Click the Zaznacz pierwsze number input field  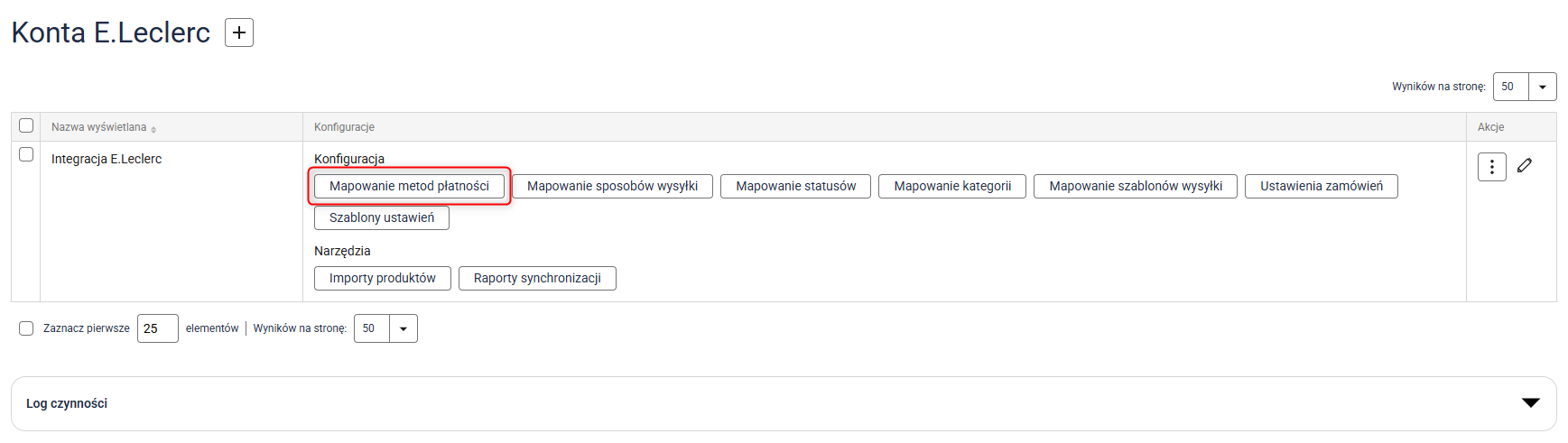[x=157, y=328]
